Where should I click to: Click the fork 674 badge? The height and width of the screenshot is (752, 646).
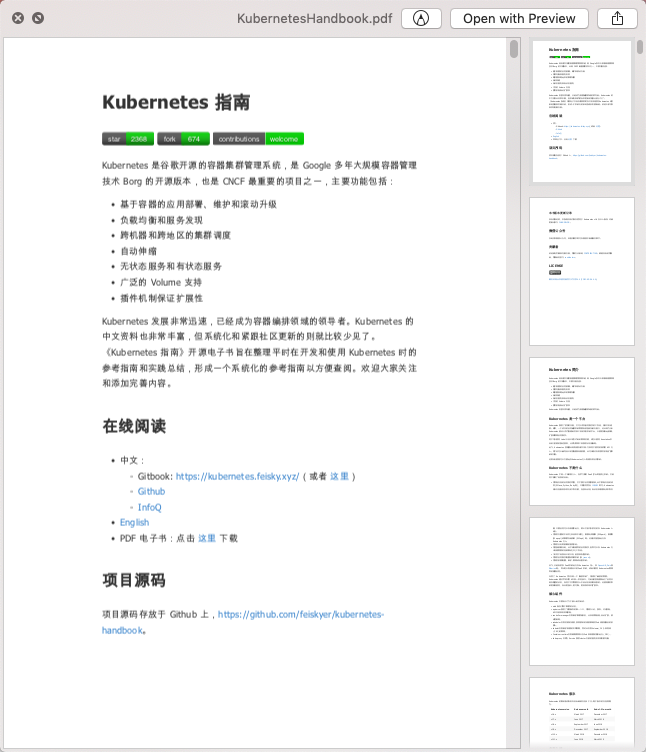pos(183,139)
